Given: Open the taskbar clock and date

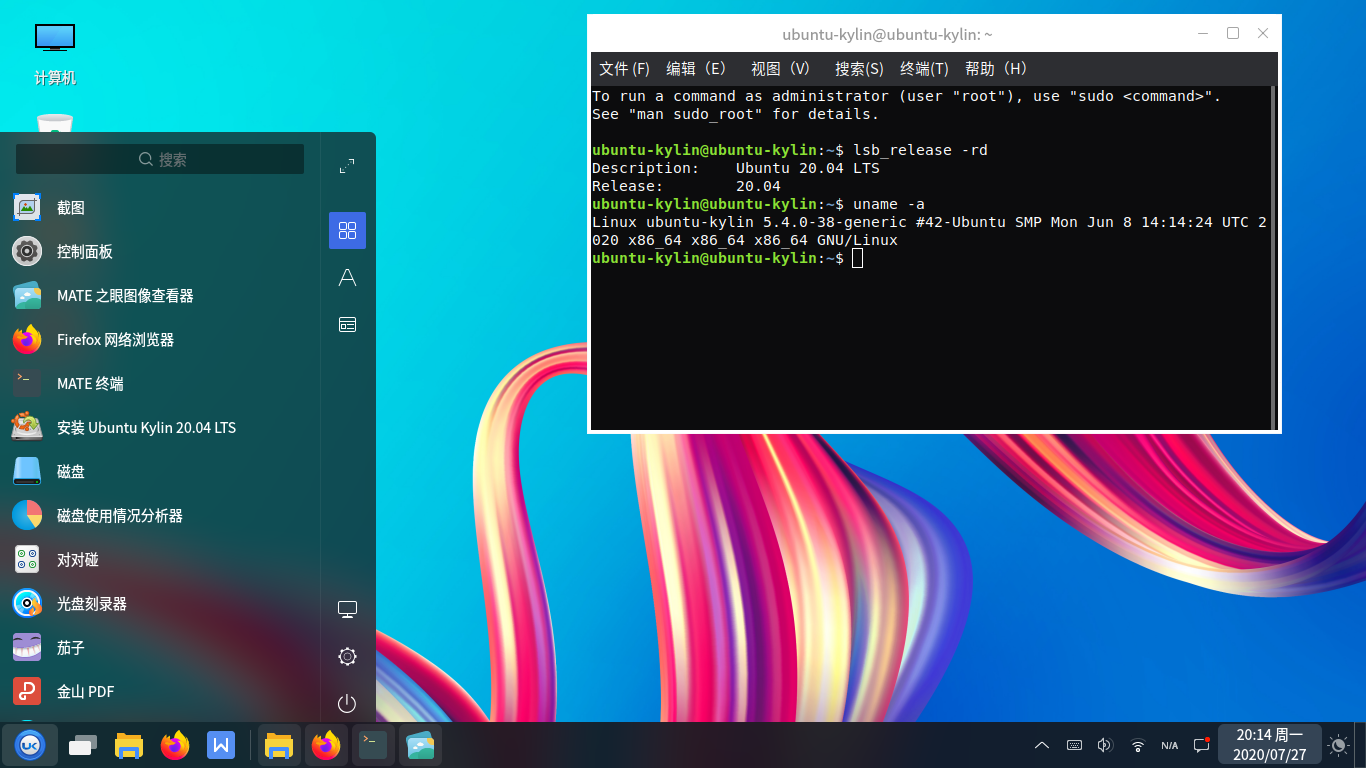Looking at the screenshot, I should (1270, 745).
